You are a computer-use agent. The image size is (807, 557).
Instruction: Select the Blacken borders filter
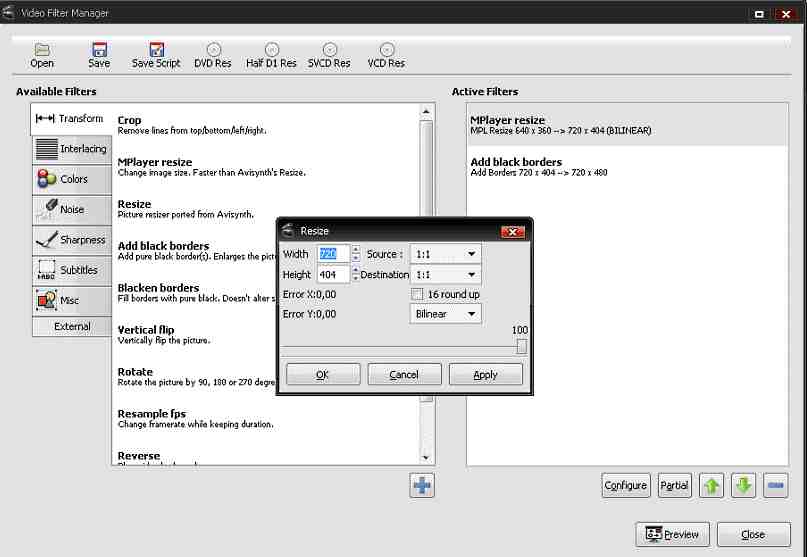pos(196,293)
